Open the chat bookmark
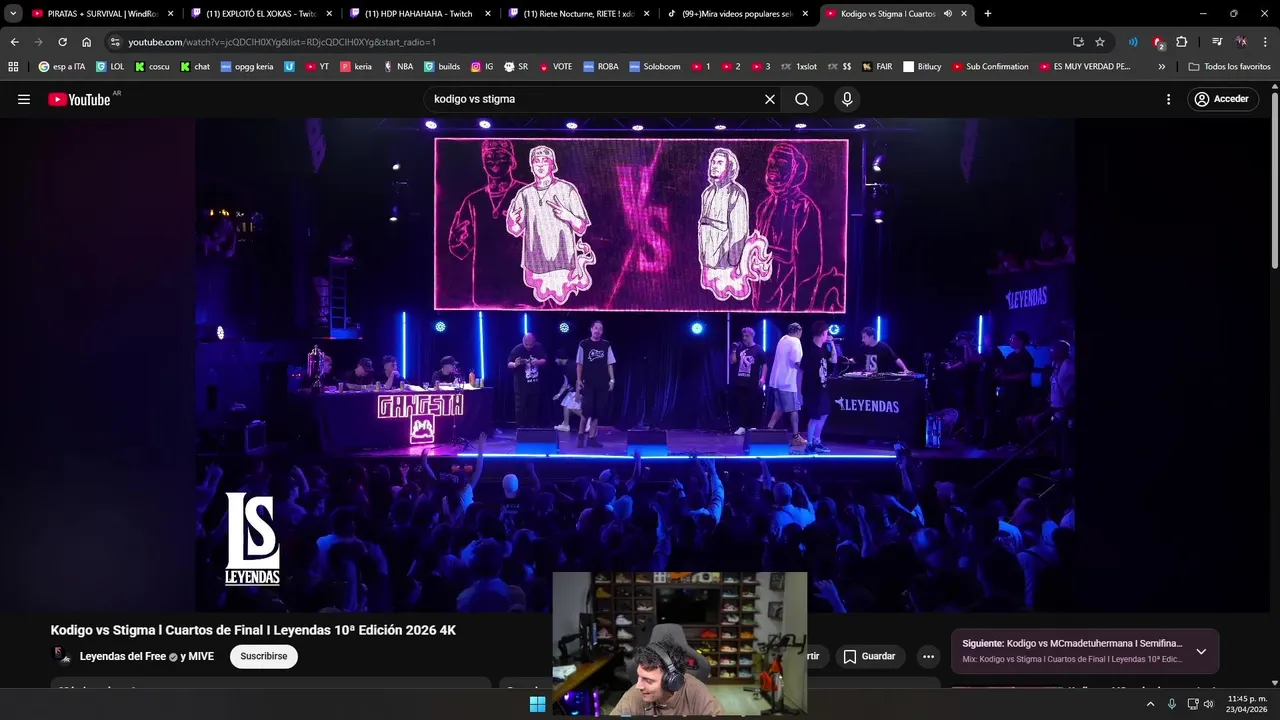This screenshot has width=1280, height=720. pos(195,67)
